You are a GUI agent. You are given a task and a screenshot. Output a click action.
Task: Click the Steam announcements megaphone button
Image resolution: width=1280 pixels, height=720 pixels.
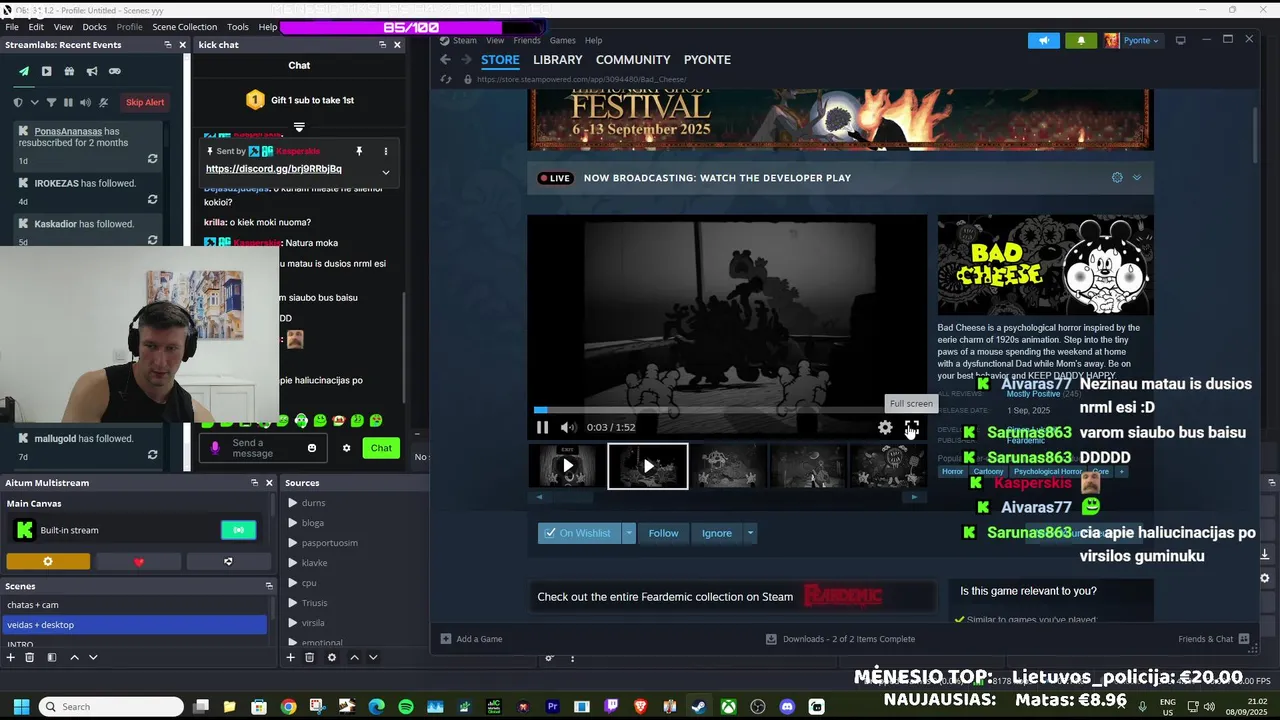click(x=1043, y=41)
